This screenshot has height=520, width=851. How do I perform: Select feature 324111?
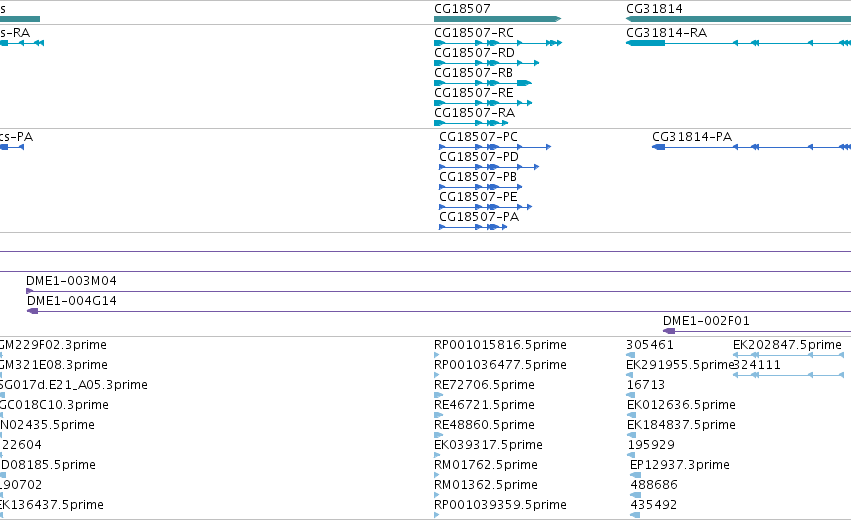pyautogui.click(x=757, y=365)
